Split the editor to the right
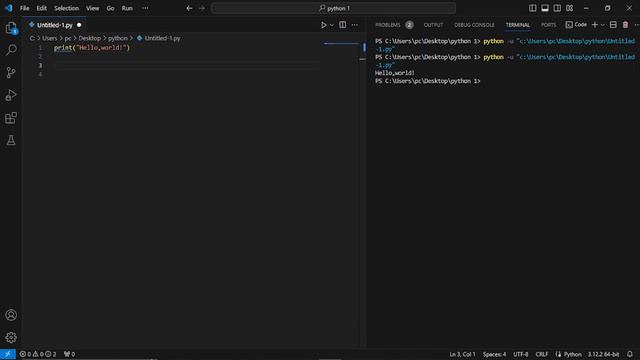 342,25
